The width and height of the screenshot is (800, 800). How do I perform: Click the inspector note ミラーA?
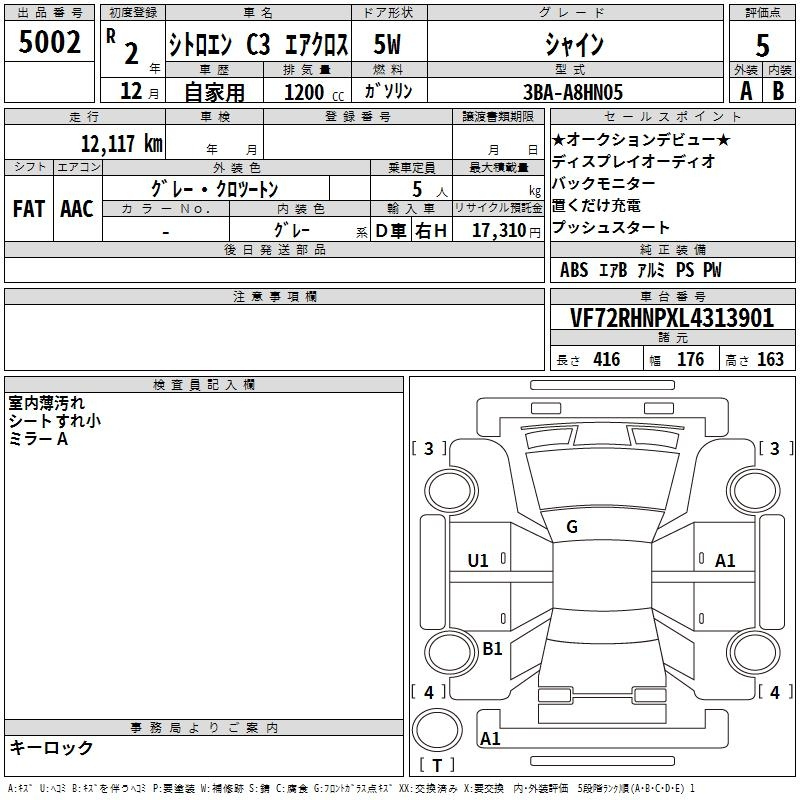(x=38, y=439)
